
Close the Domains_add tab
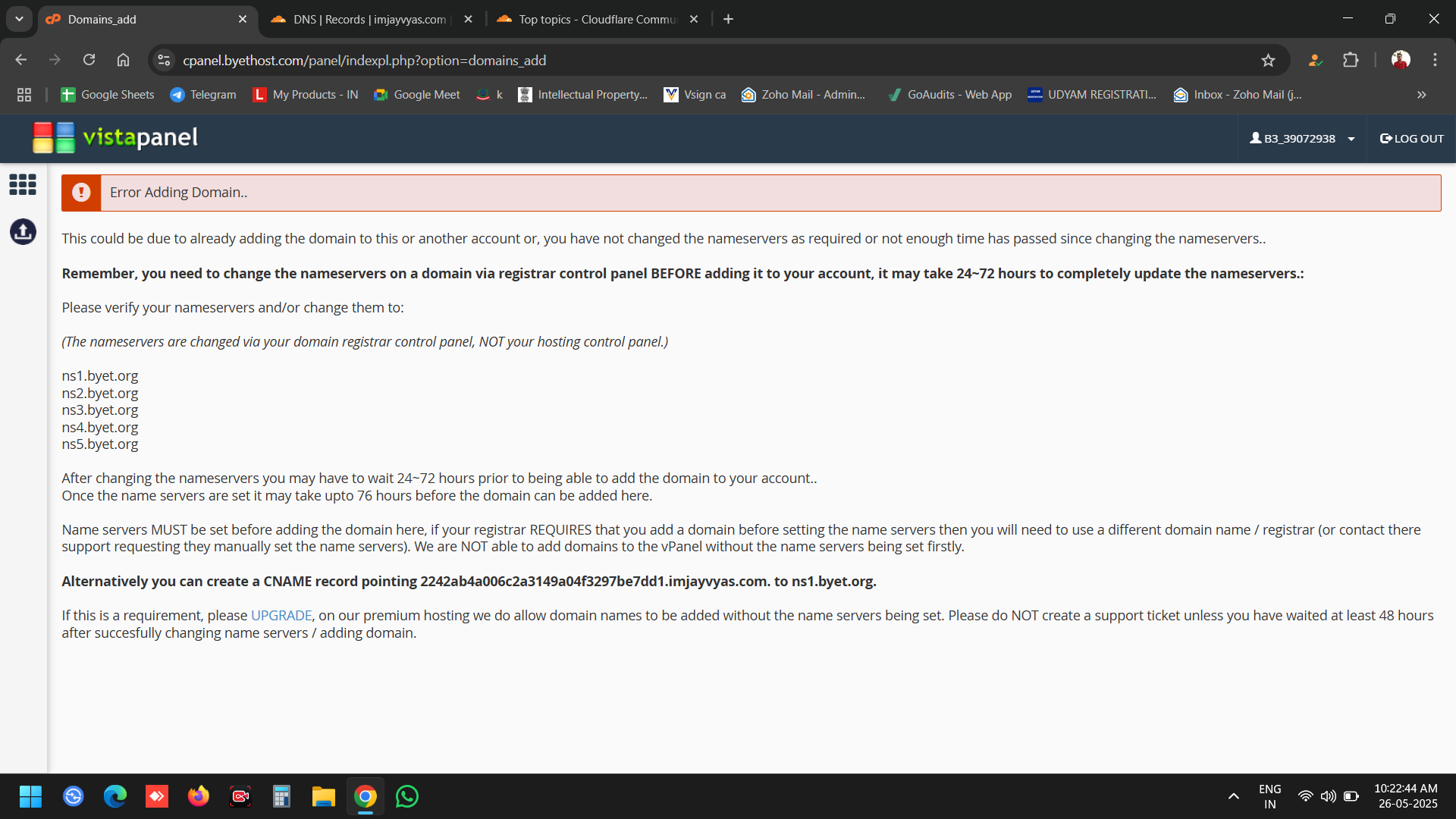pyautogui.click(x=243, y=19)
